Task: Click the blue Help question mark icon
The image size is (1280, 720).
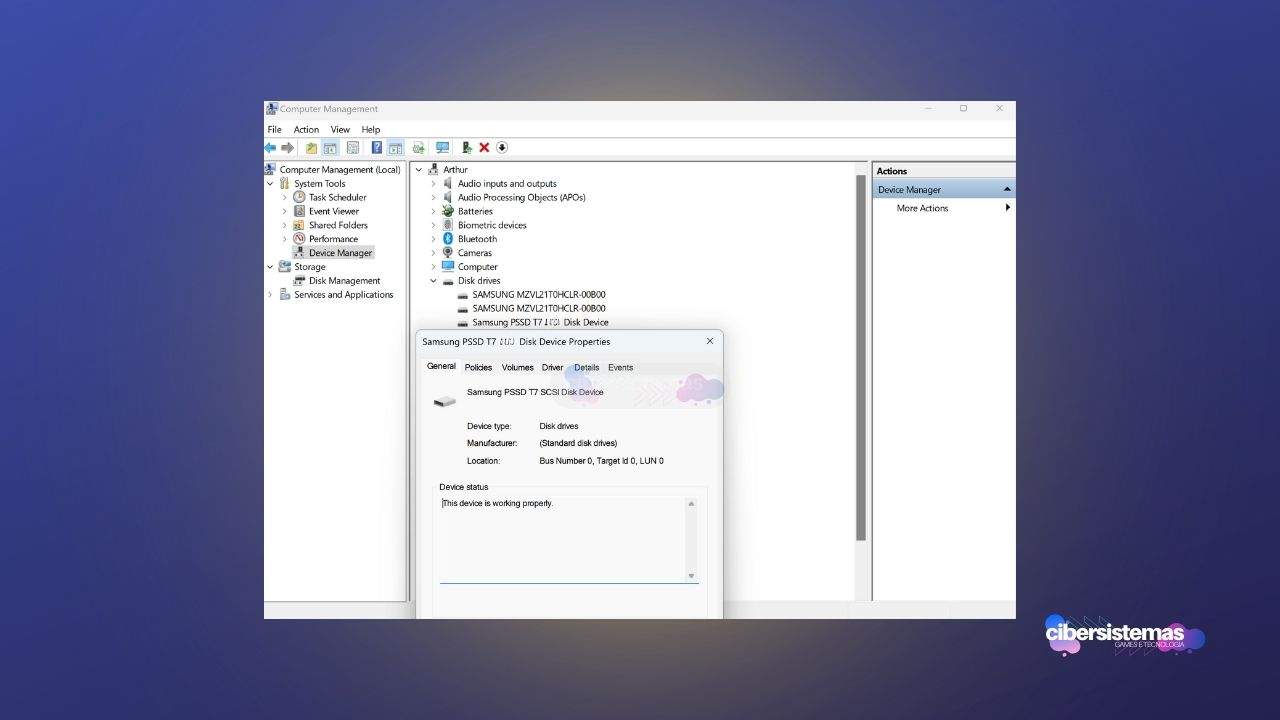Action: [377, 148]
